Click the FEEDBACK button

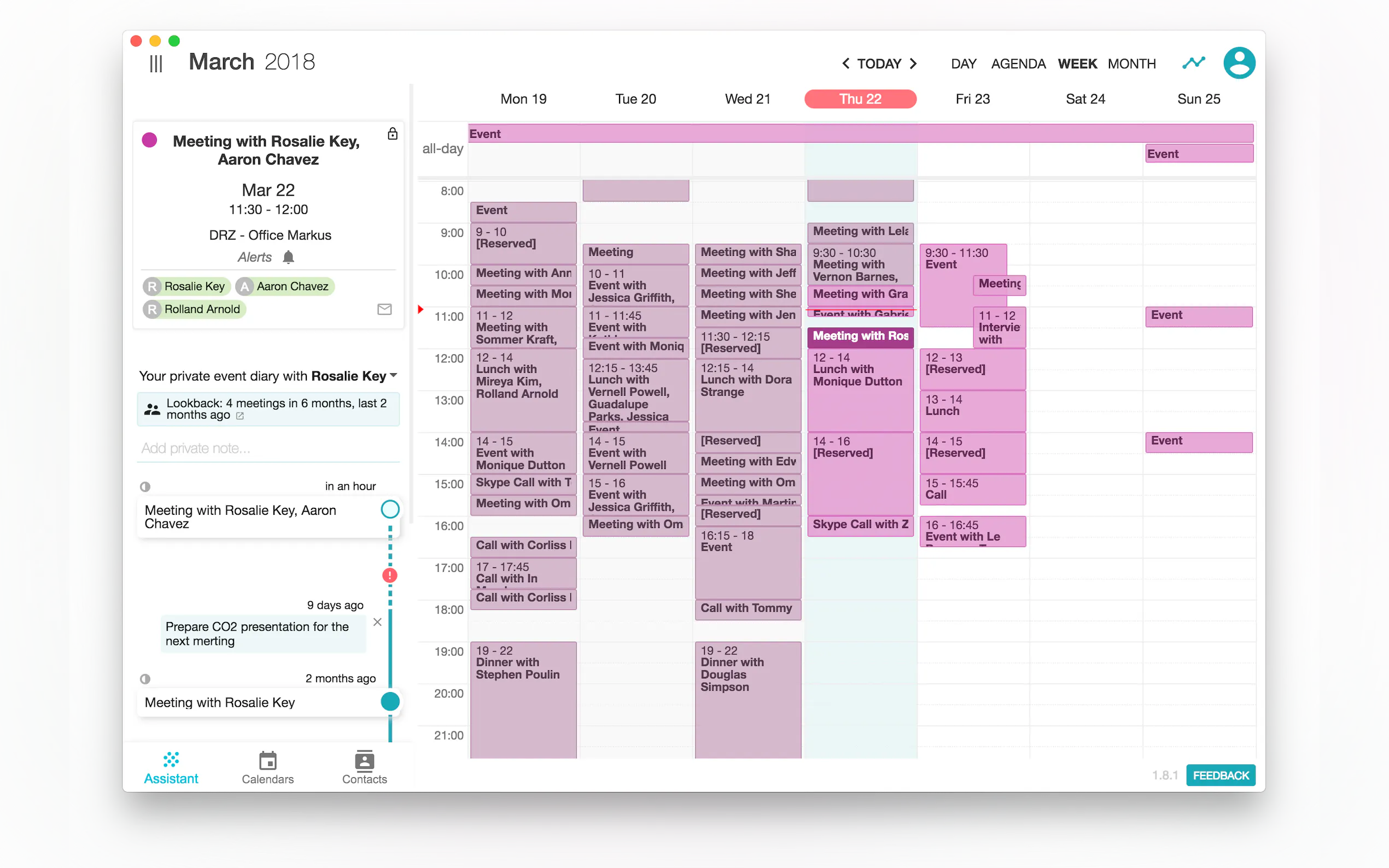pos(1220,775)
